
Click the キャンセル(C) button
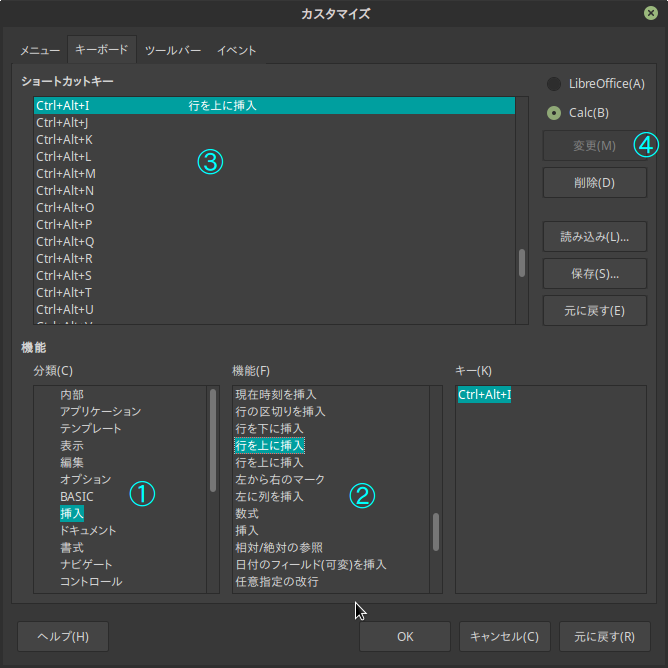[x=504, y=636]
